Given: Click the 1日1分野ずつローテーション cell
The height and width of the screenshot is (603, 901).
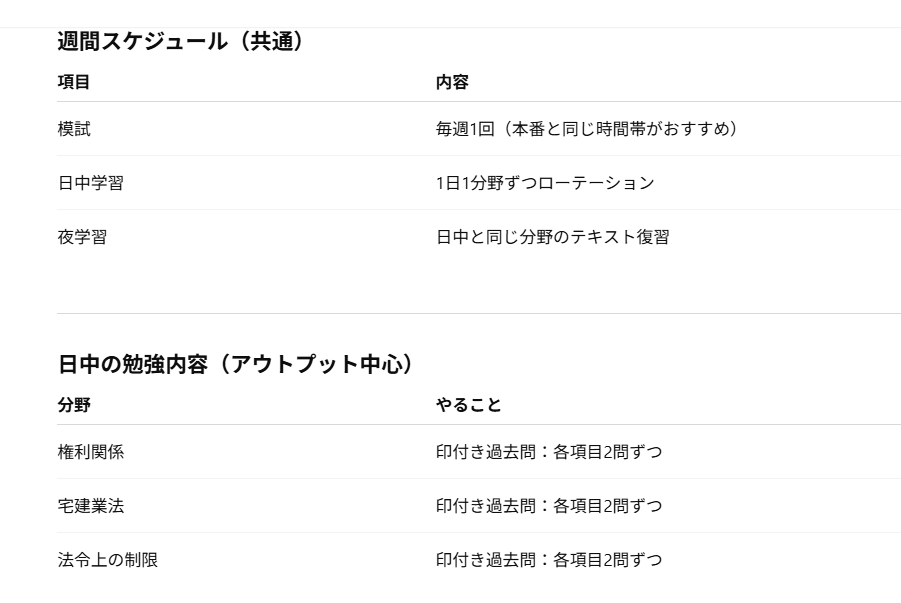Looking at the screenshot, I should click(545, 183).
